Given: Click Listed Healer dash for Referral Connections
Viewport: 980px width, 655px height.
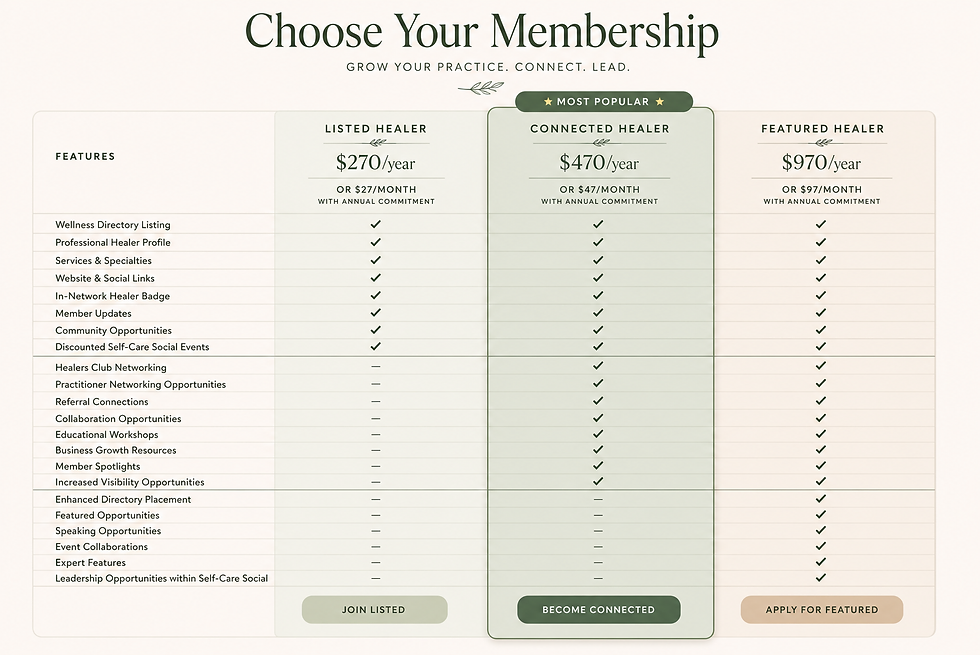Looking at the screenshot, I should 376,401.
